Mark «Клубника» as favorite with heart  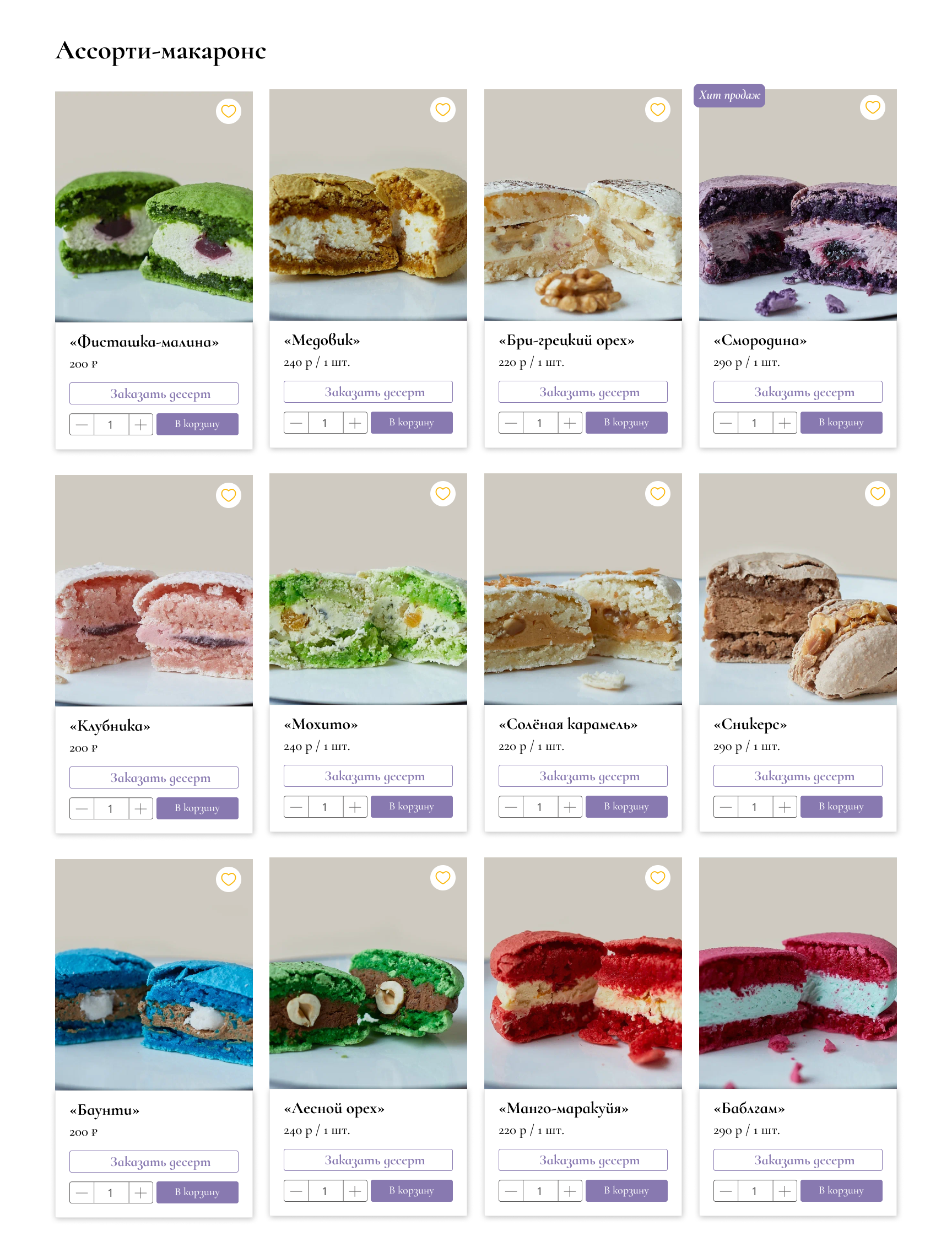(229, 495)
